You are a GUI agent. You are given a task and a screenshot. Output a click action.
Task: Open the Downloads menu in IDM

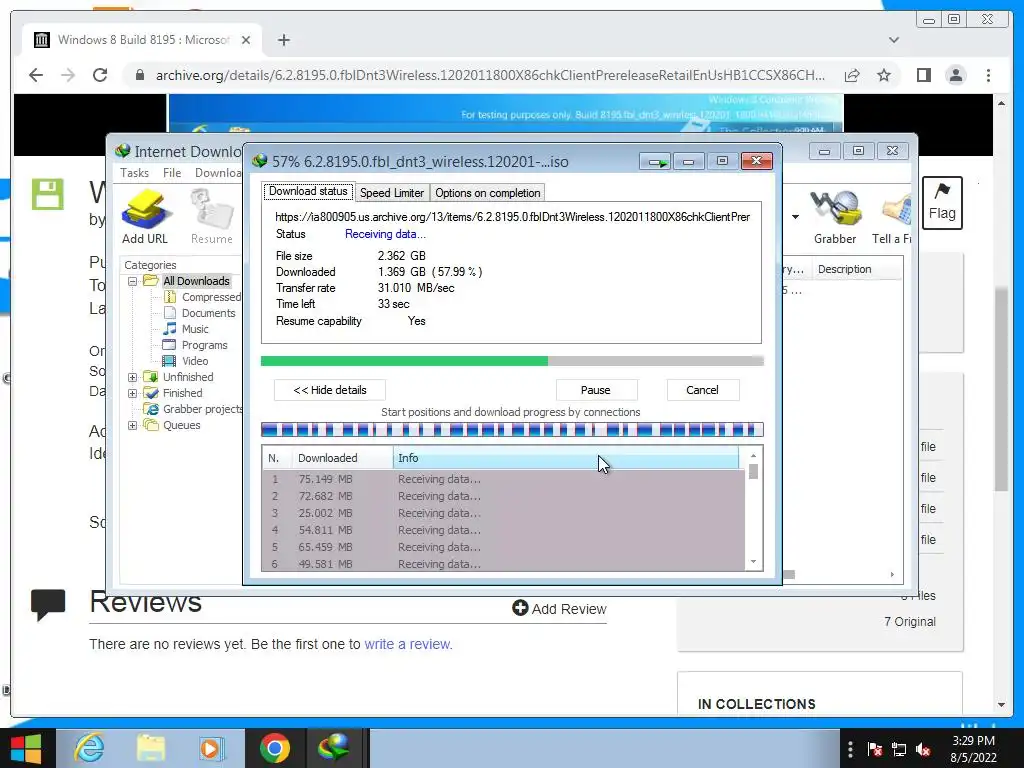pos(217,172)
